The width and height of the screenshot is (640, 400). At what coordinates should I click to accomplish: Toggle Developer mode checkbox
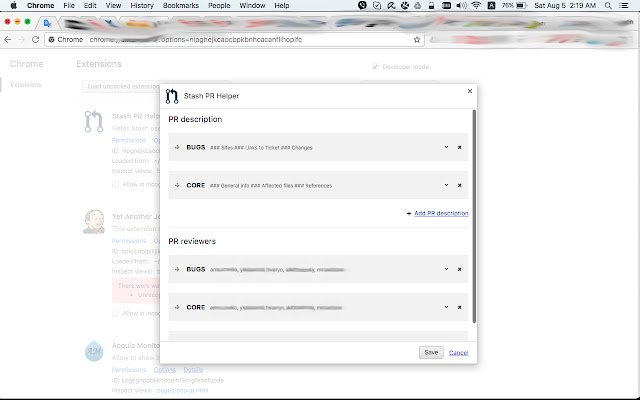375,67
